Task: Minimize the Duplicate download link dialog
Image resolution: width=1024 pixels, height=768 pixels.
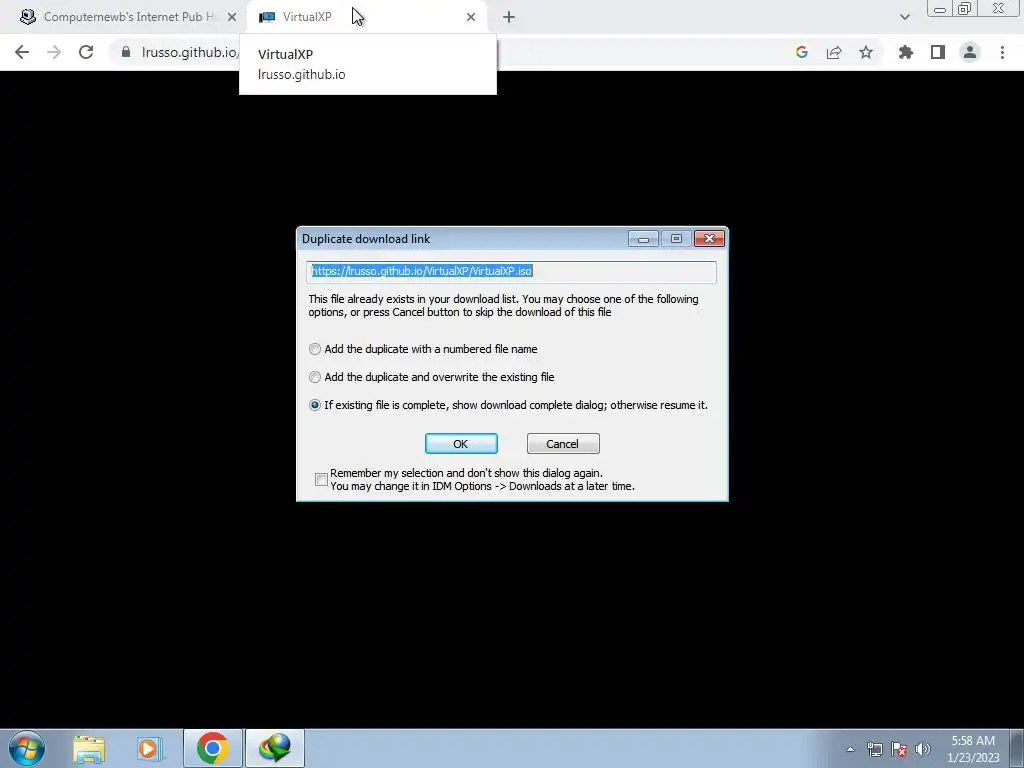Action: [643, 239]
